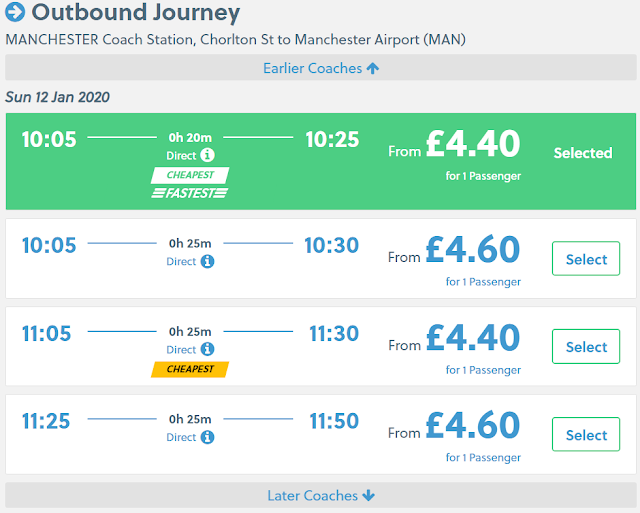The width and height of the screenshot is (640, 513).
Task: Click Direct link on the 11:25 journey
Action: [181, 438]
